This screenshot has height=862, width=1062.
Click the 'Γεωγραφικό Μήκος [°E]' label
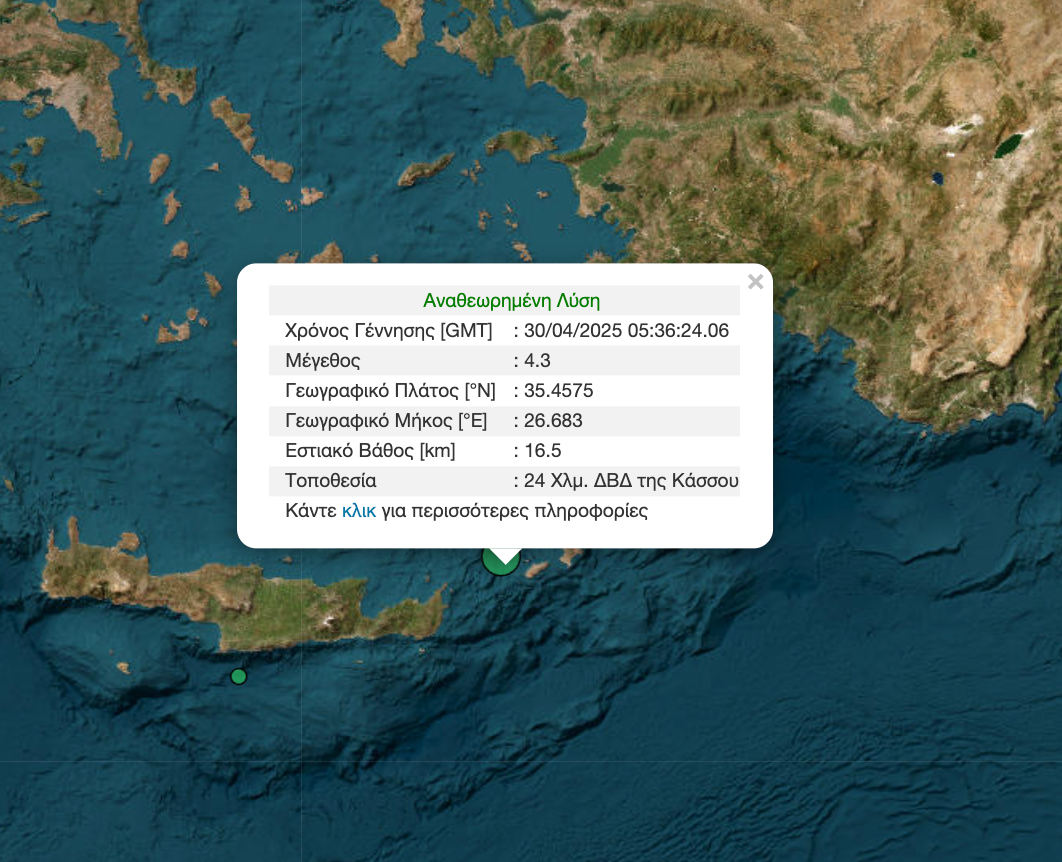click(386, 421)
